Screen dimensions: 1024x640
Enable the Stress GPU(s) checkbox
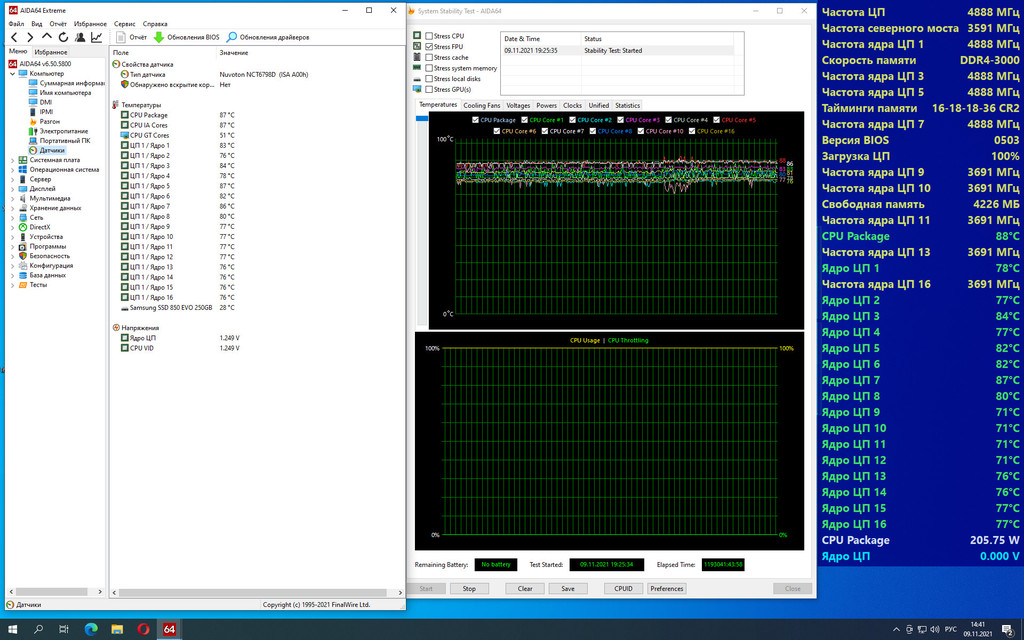pos(429,90)
